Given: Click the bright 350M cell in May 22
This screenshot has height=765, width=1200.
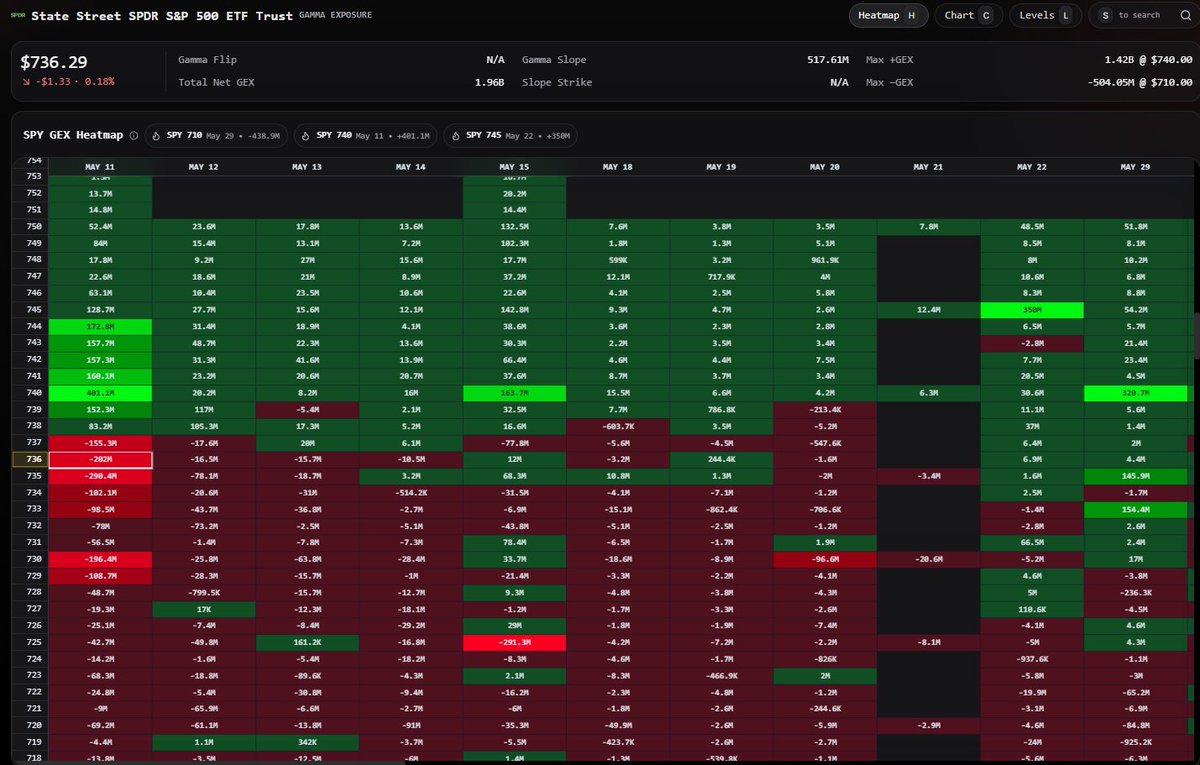Looking at the screenshot, I should point(1032,309).
